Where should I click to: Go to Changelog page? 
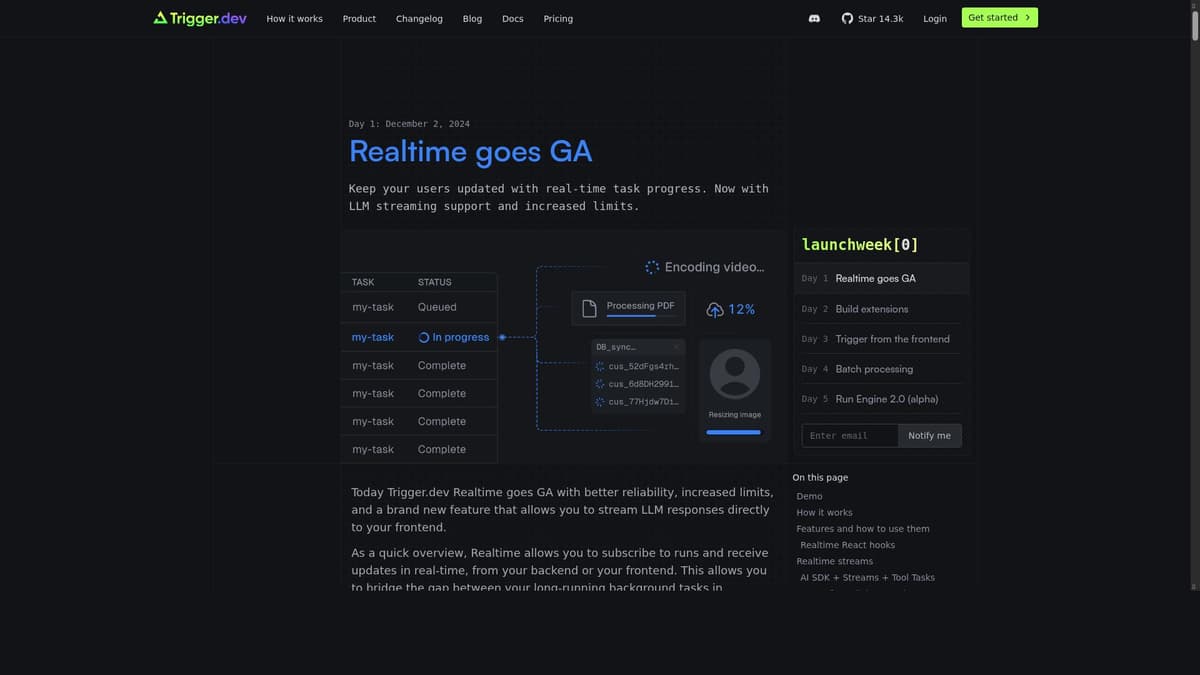click(419, 18)
